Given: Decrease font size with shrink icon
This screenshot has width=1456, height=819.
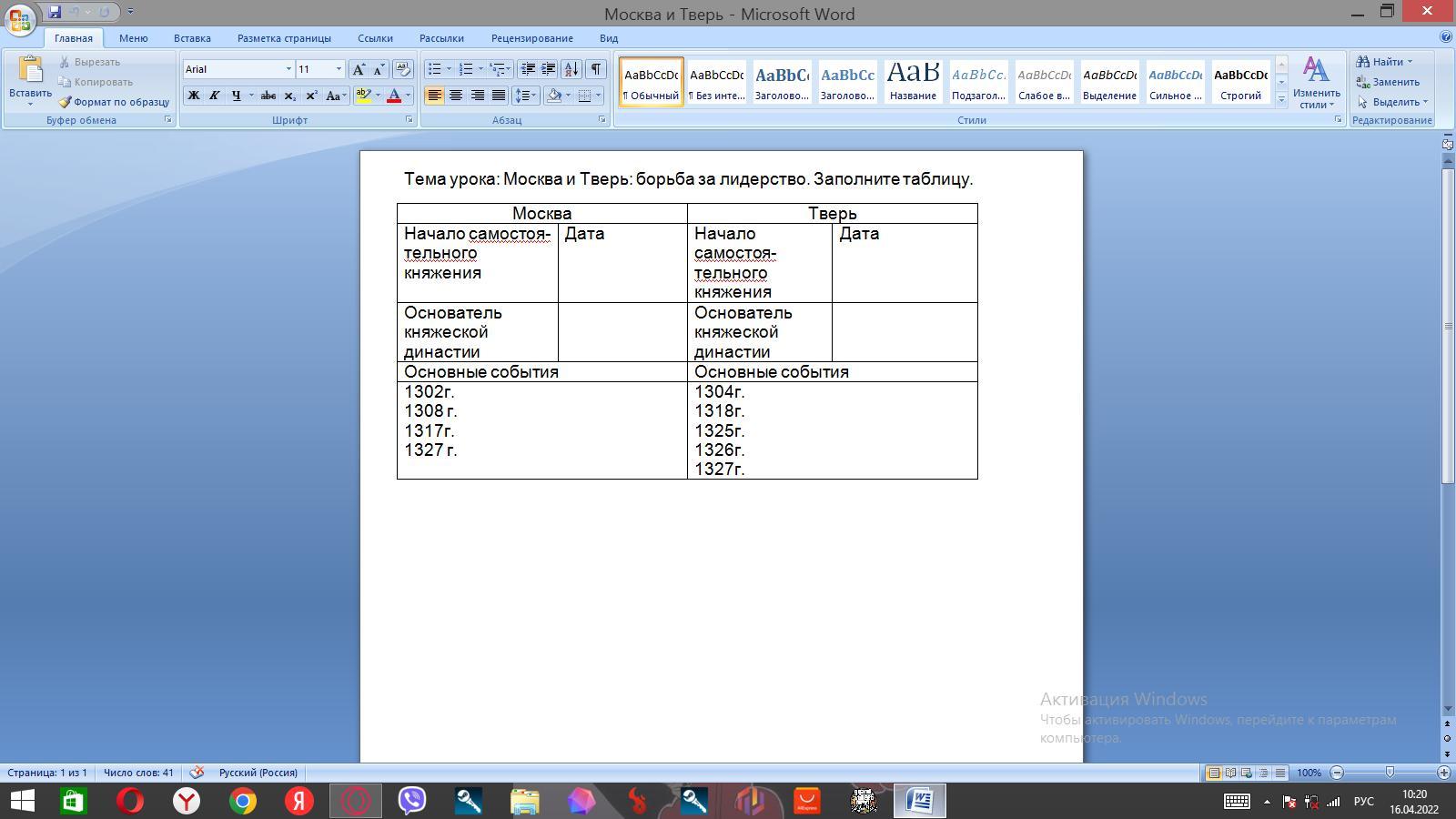Looking at the screenshot, I should coord(379,69).
